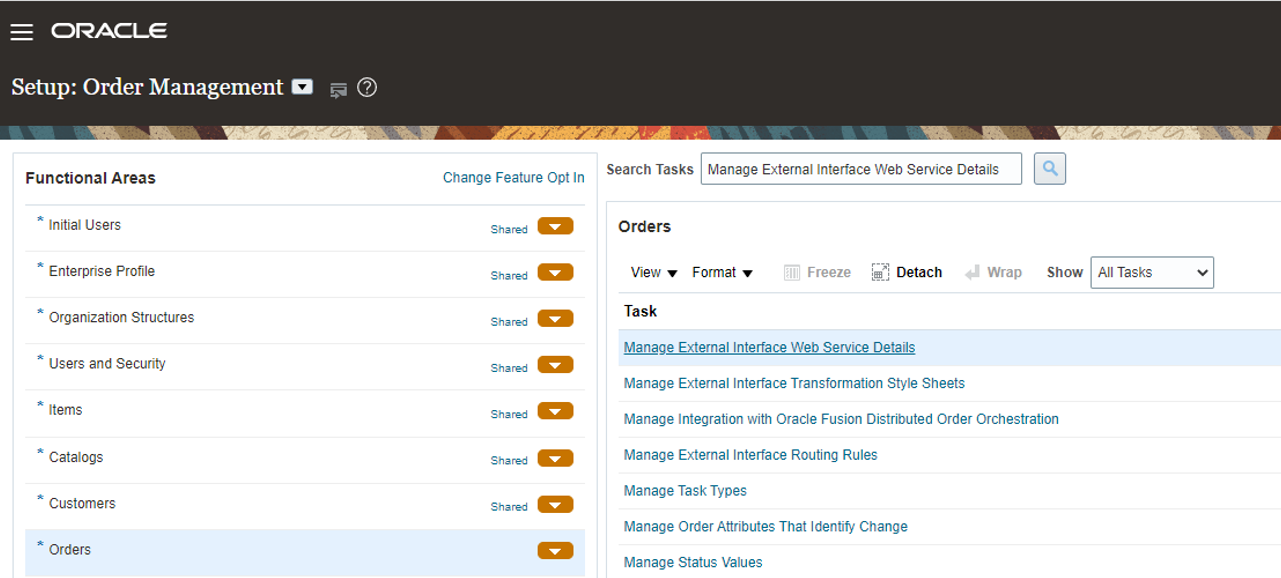This screenshot has width=1281, height=578.
Task: Select the Initial Users functional area
Action: 85,225
